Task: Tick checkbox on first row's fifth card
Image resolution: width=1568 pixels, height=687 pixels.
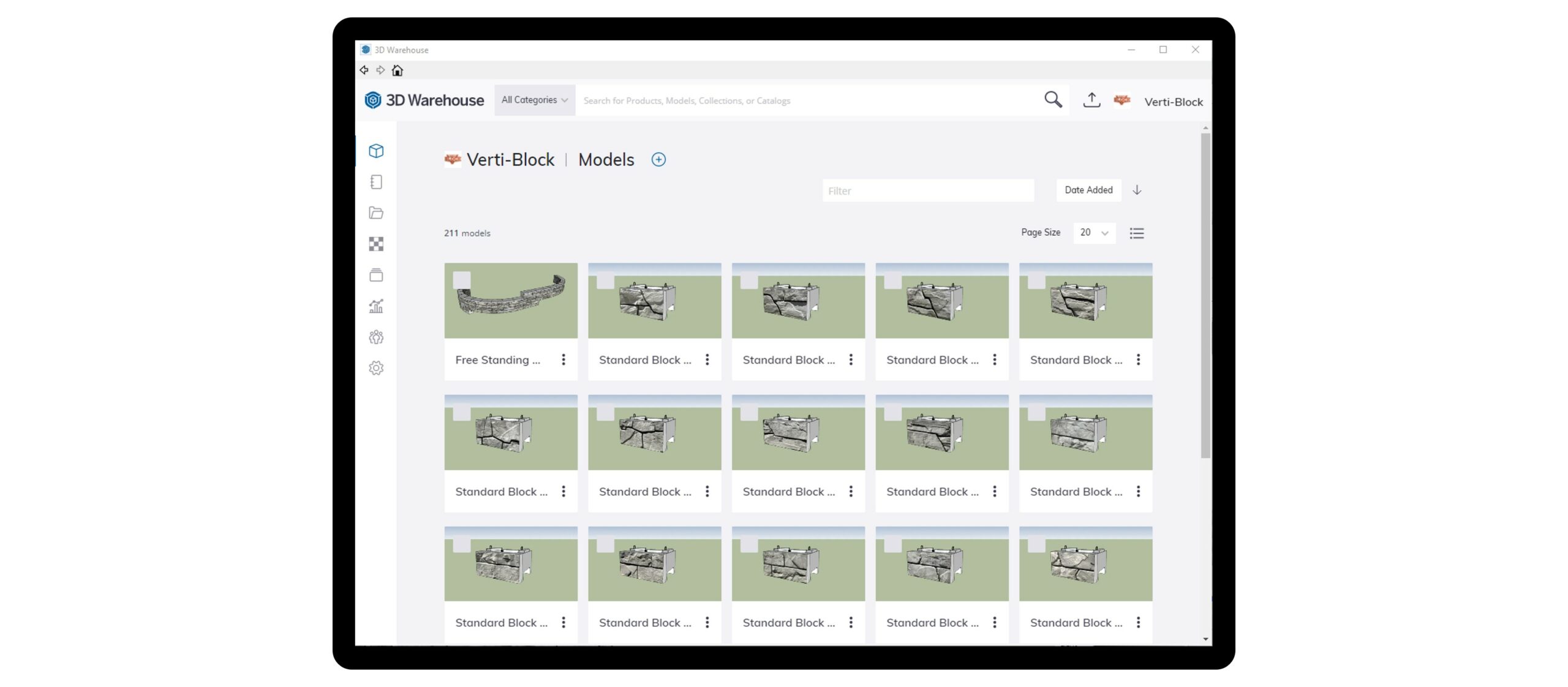Action: click(1036, 280)
